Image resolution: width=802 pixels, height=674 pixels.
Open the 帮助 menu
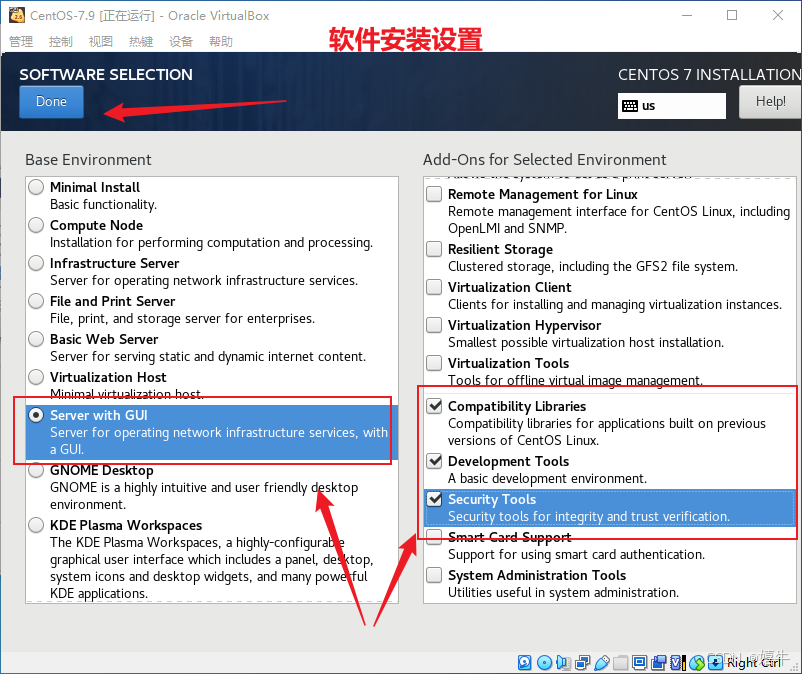[221, 41]
